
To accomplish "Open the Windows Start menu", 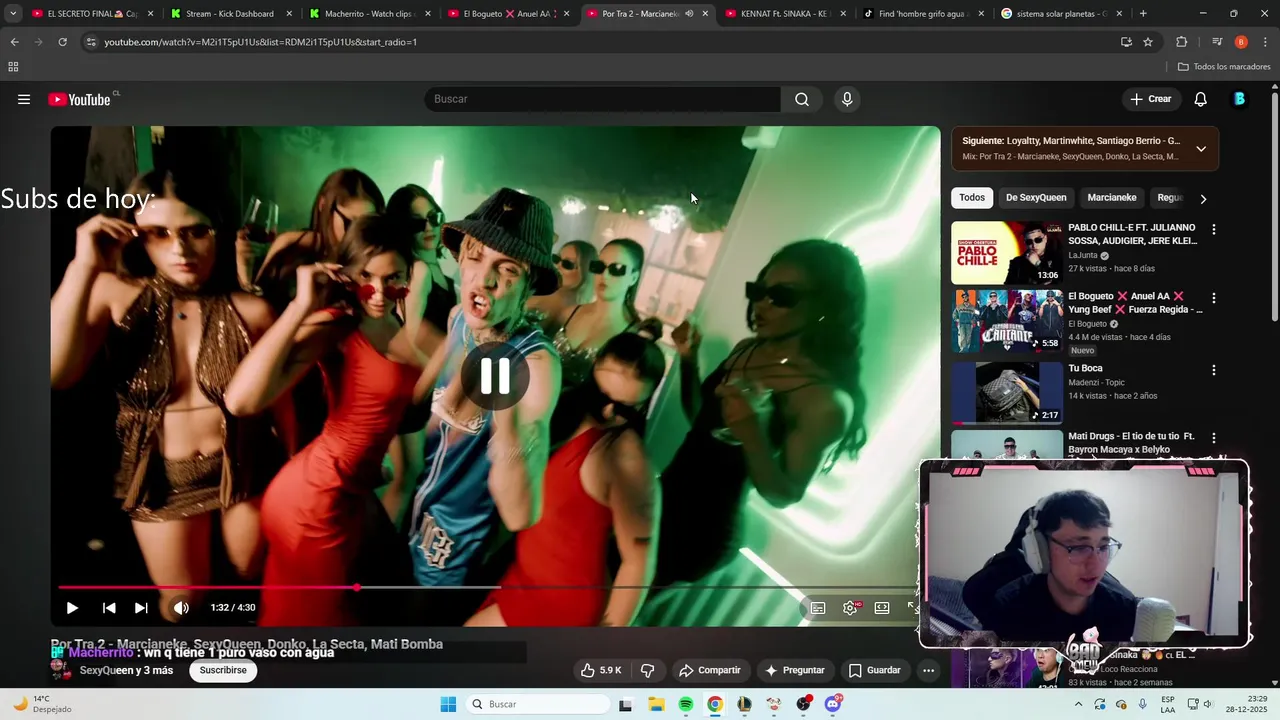I will [448, 704].
